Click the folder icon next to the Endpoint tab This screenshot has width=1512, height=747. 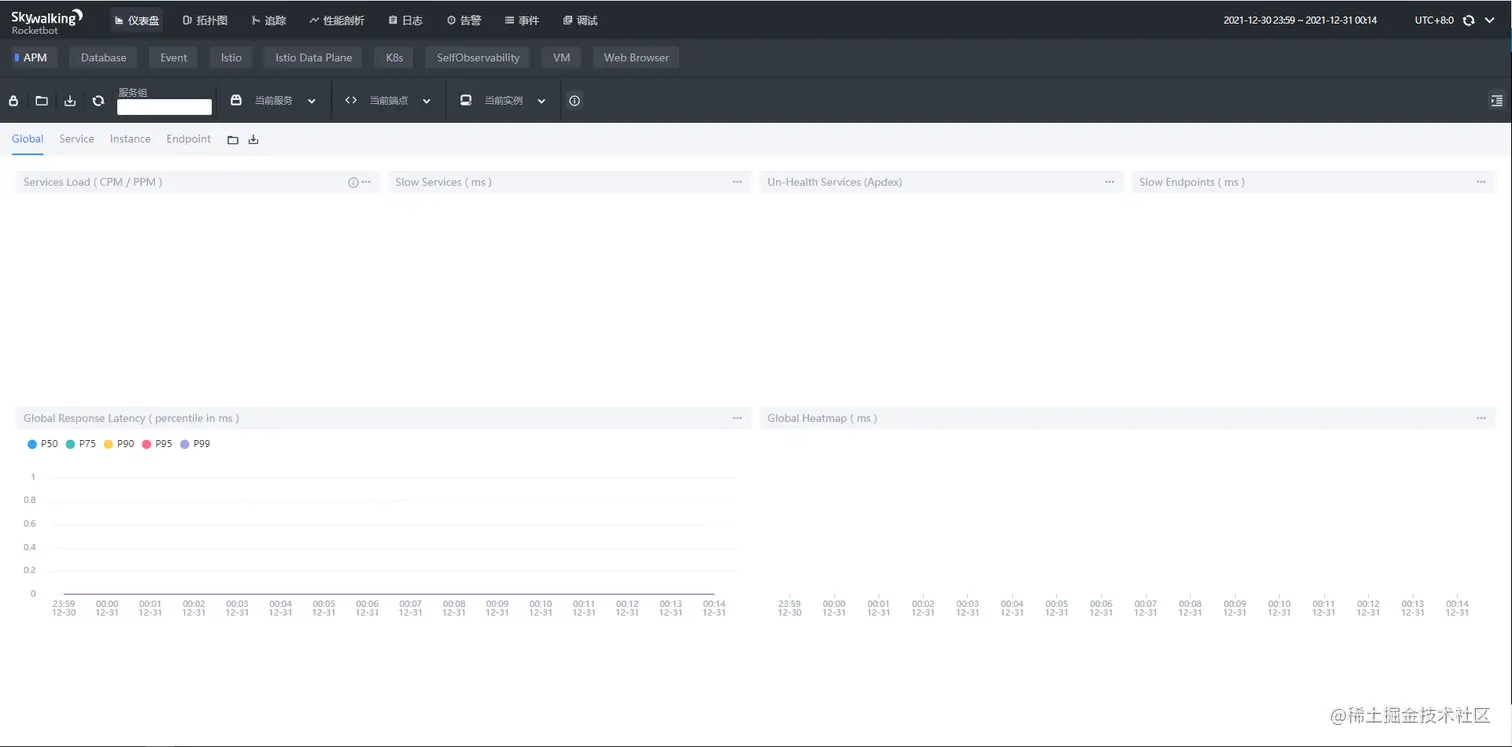click(233, 140)
